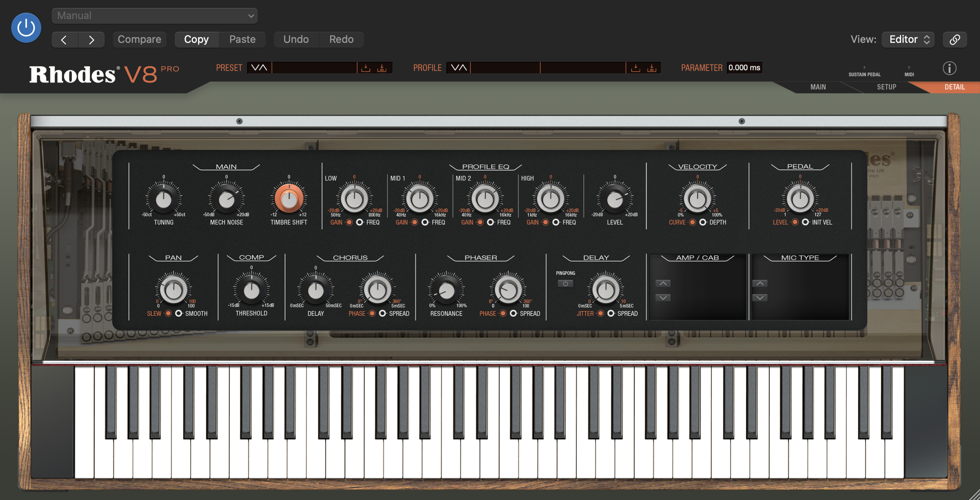Select Delay JITTER radio button
This screenshot has width=980, height=500.
pos(600,313)
